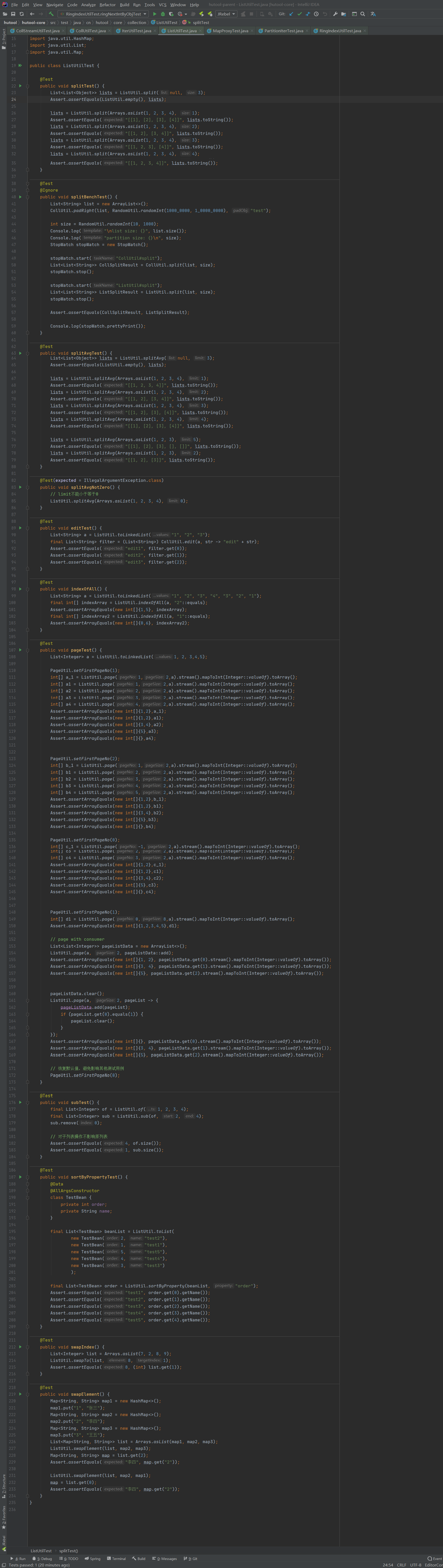Run splitAvgTest via gutter run icon
443x1568 pixels.
[x=20, y=353]
